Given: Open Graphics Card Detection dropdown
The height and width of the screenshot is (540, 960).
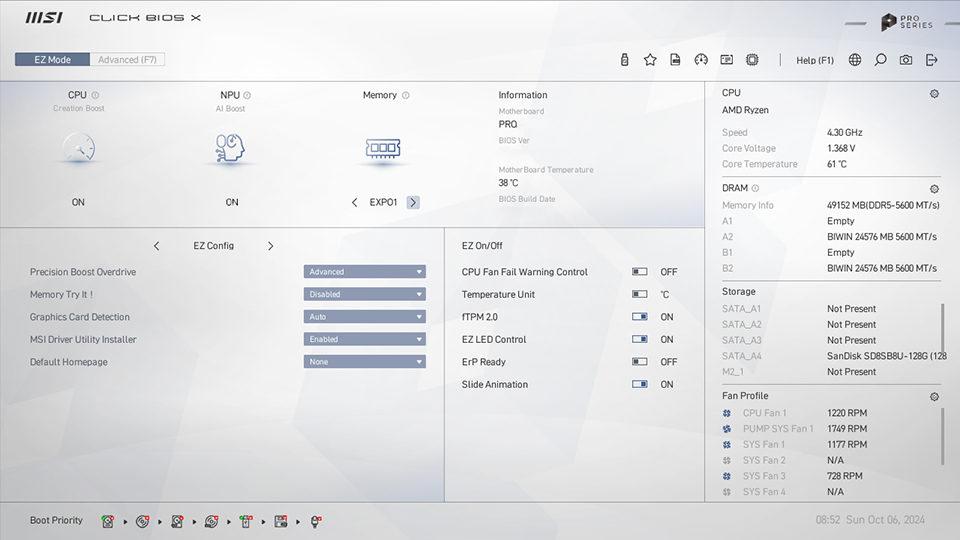Looking at the screenshot, I should [364, 317].
